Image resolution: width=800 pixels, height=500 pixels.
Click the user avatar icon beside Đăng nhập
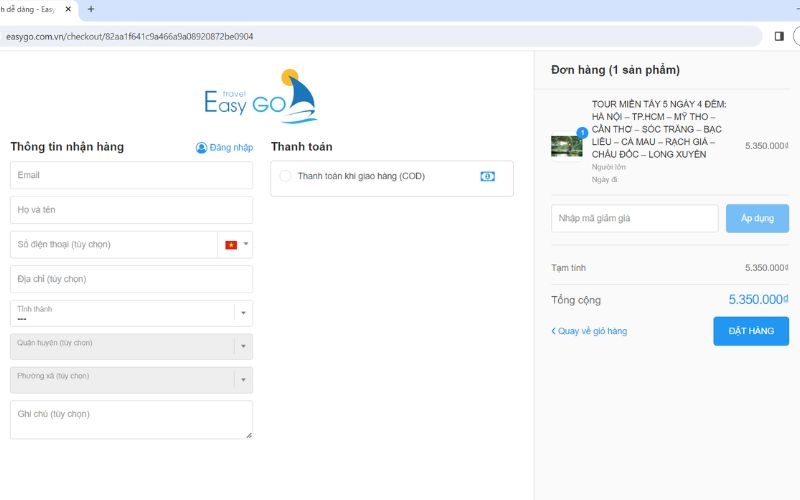pyautogui.click(x=201, y=148)
